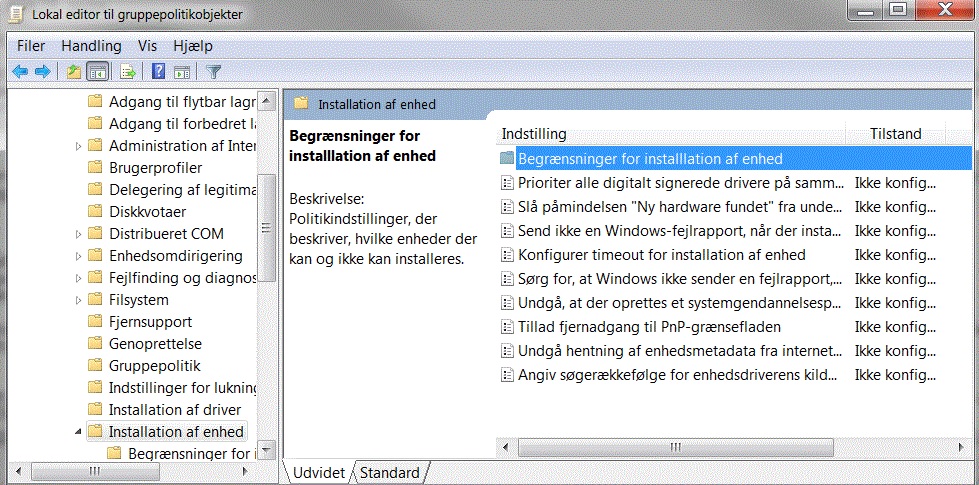This screenshot has width=979, height=485.
Task: Collapse the Installation af enhed node
Action: point(78,431)
